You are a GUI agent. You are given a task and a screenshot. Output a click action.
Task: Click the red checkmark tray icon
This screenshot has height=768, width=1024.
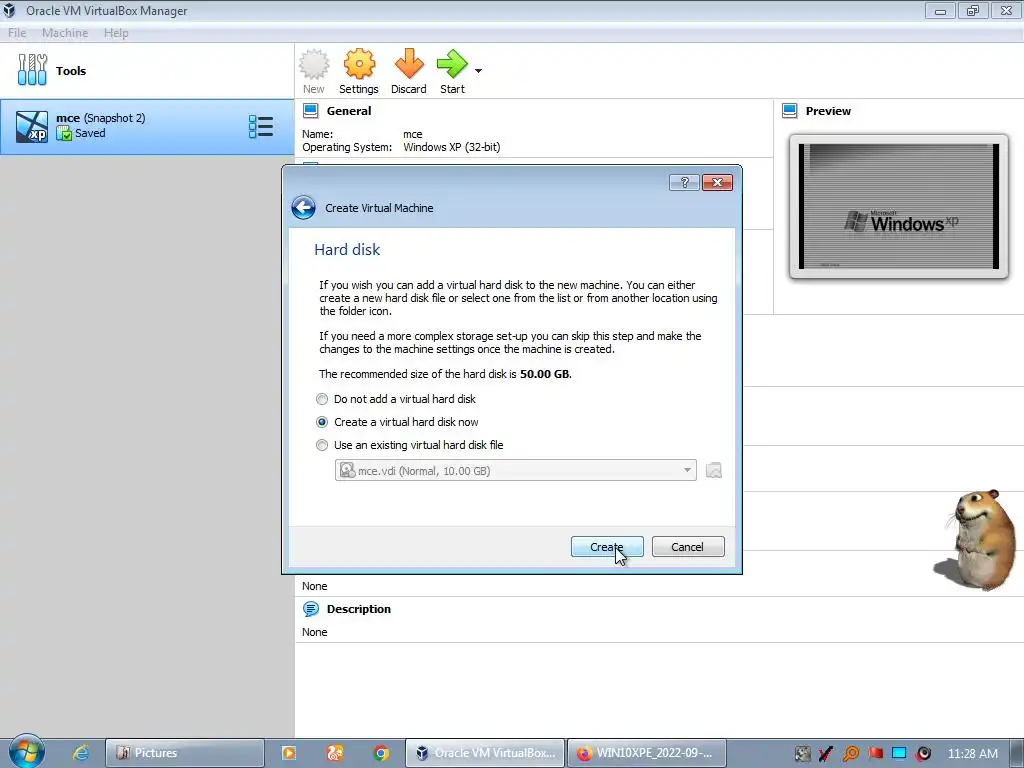tap(826, 754)
